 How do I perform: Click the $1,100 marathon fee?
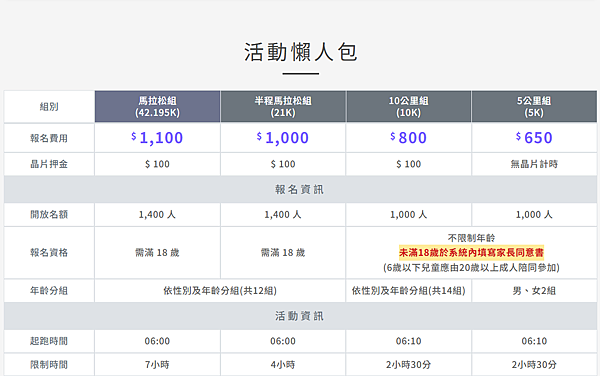click(157, 138)
